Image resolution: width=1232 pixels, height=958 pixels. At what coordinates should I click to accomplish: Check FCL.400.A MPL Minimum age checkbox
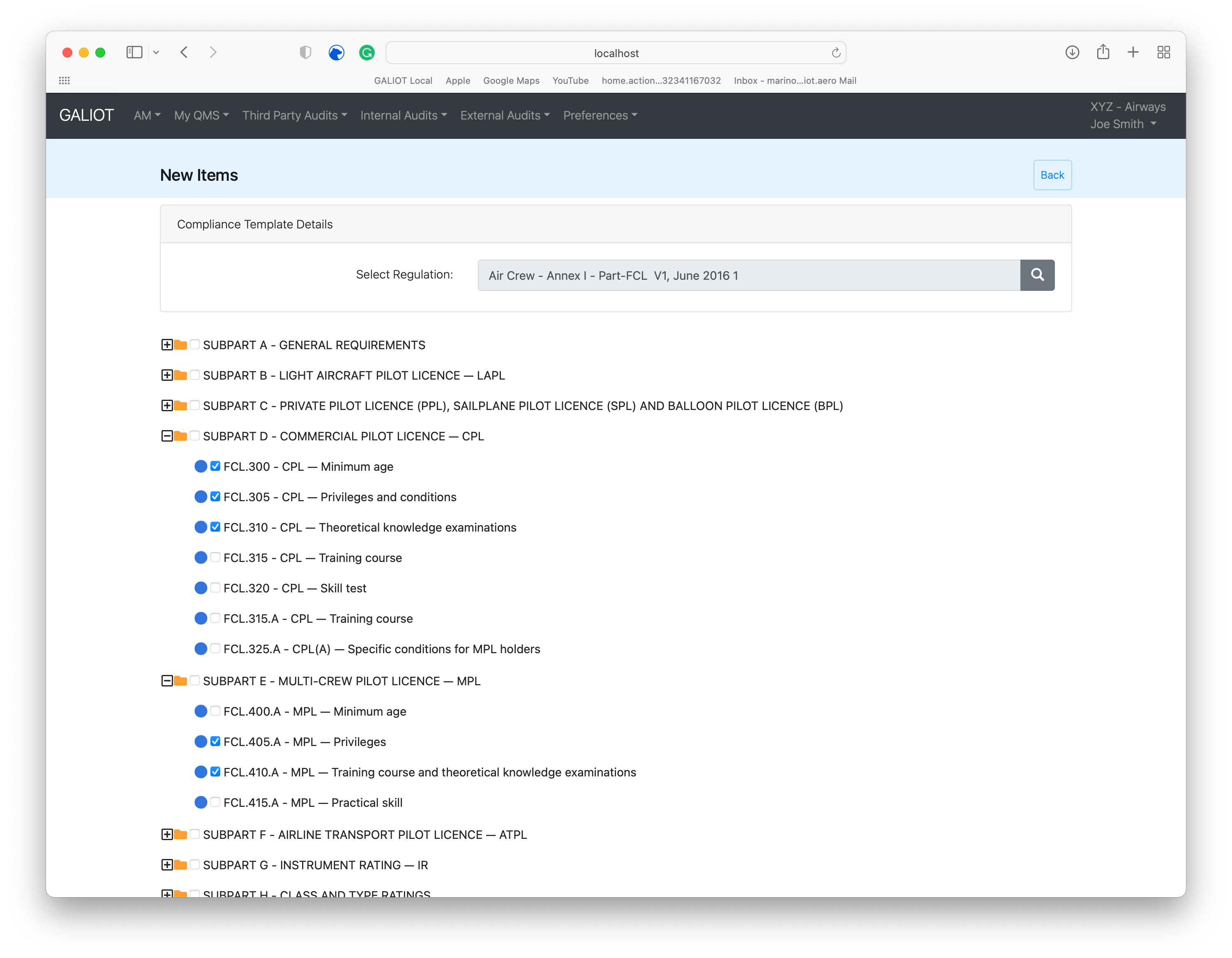215,710
